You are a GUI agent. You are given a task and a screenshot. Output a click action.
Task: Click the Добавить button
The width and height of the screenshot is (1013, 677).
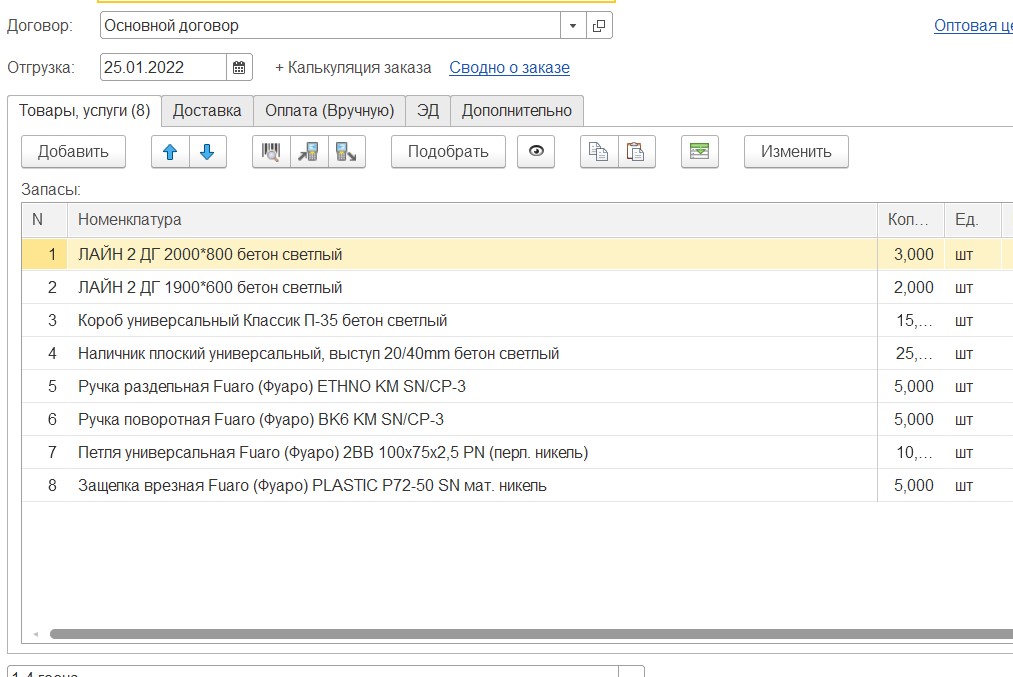(x=73, y=151)
